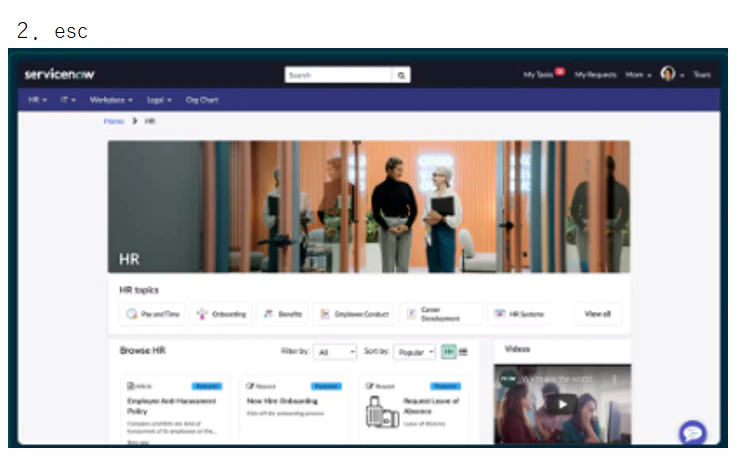
Task: Expand the More header menu
Action: (638, 74)
